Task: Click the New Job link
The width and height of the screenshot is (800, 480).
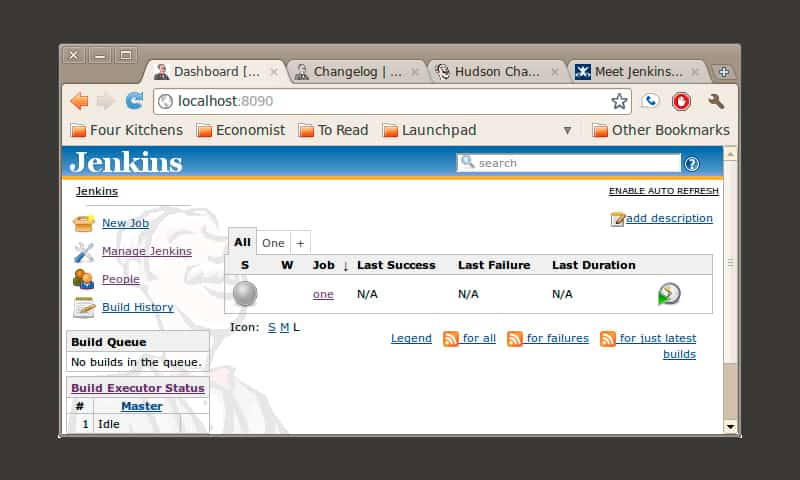Action: pyautogui.click(x=126, y=223)
